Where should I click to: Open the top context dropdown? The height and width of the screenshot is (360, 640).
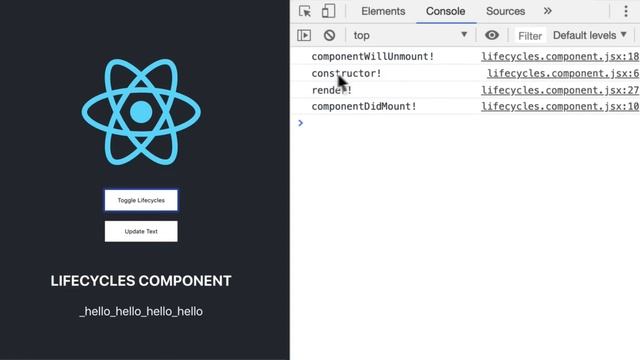(x=411, y=36)
